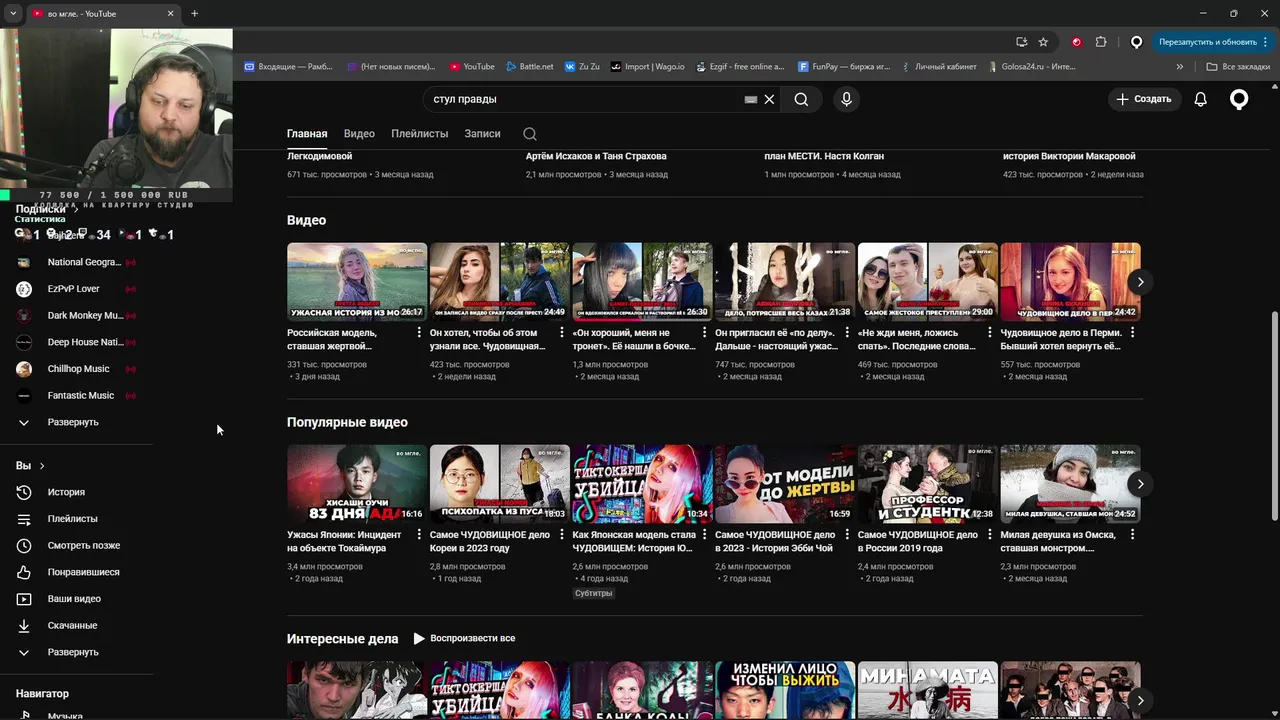Open the FunPay bookmark
The image size is (1280, 720).
[x=844, y=66]
